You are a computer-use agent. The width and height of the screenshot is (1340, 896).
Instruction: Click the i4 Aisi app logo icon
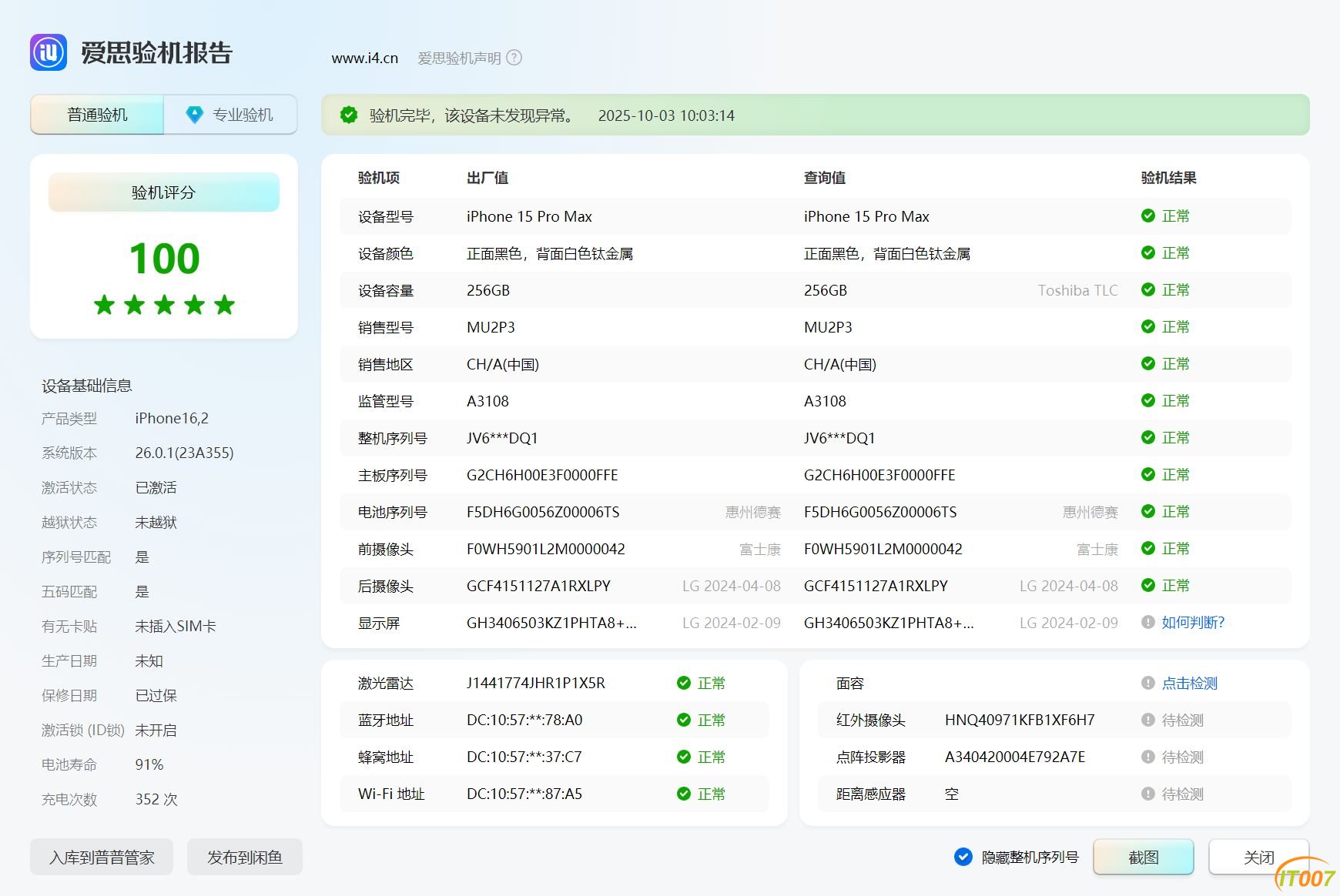pyautogui.click(x=49, y=52)
